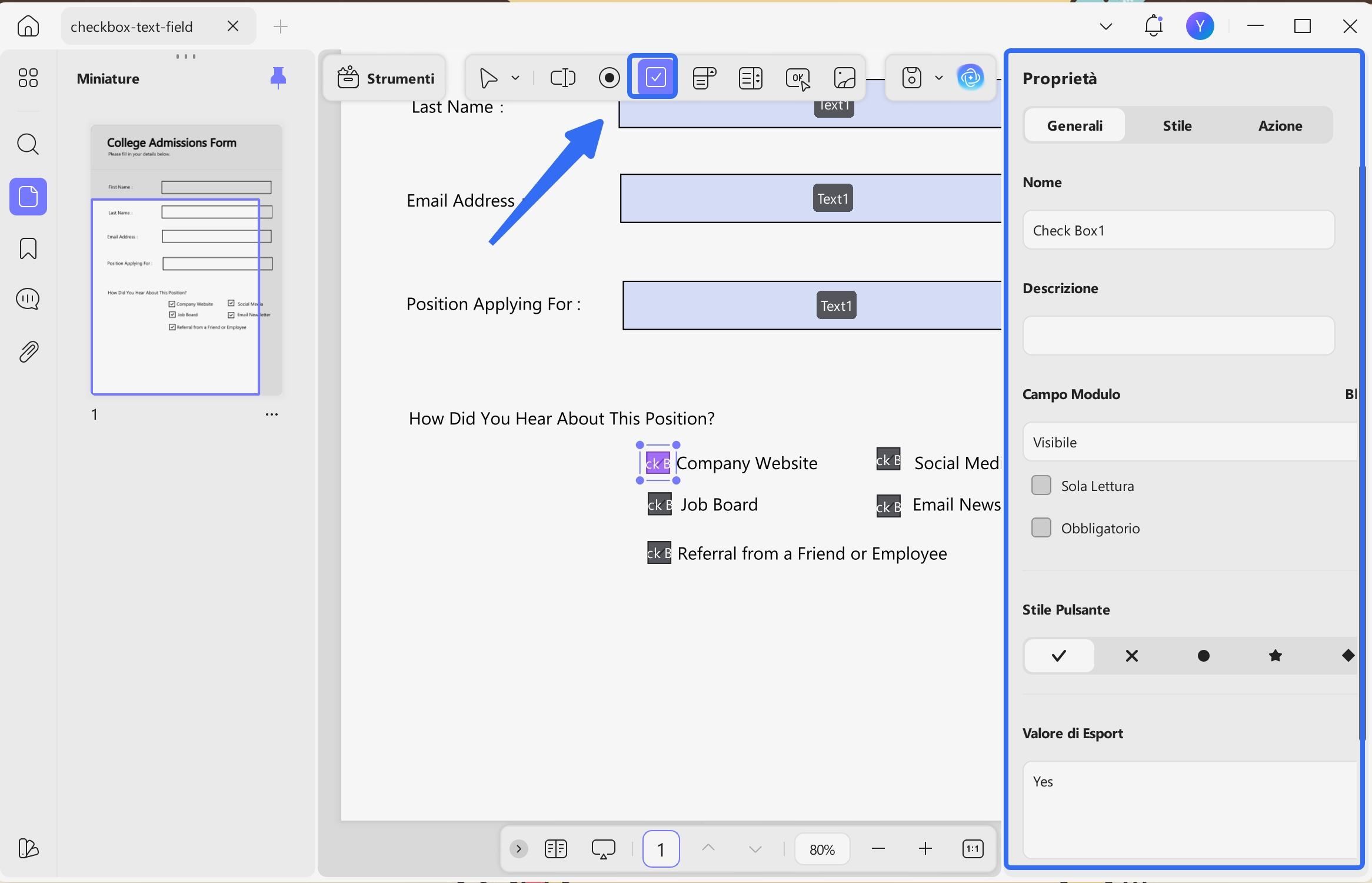Select the text field tool
The height and width of the screenshot is (883, 1372).
pos(563,78)
